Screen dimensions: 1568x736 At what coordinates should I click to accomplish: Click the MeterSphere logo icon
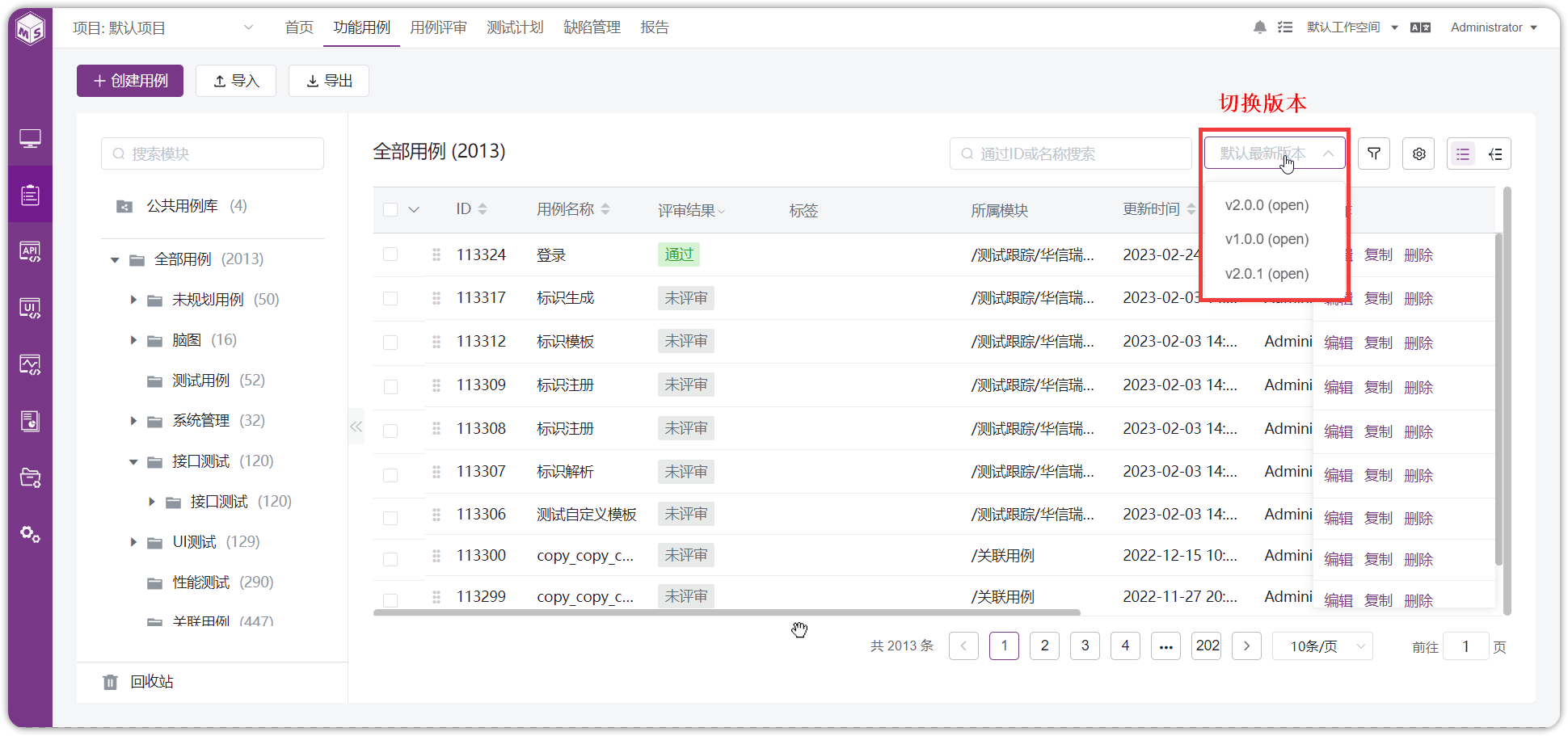click(31, 29)
